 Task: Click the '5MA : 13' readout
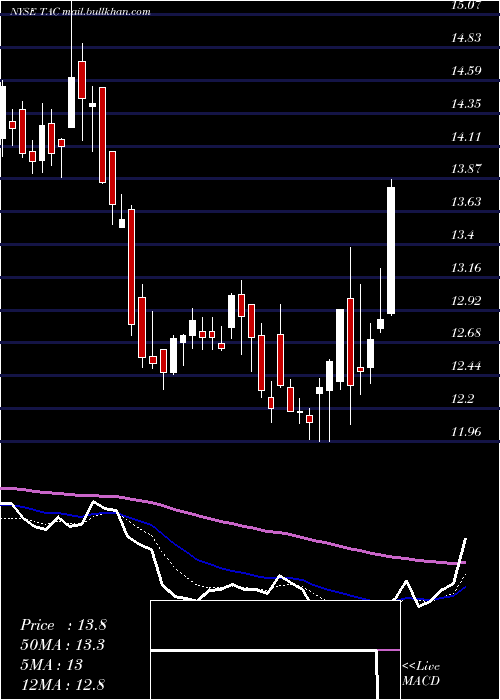click(51, 664)
